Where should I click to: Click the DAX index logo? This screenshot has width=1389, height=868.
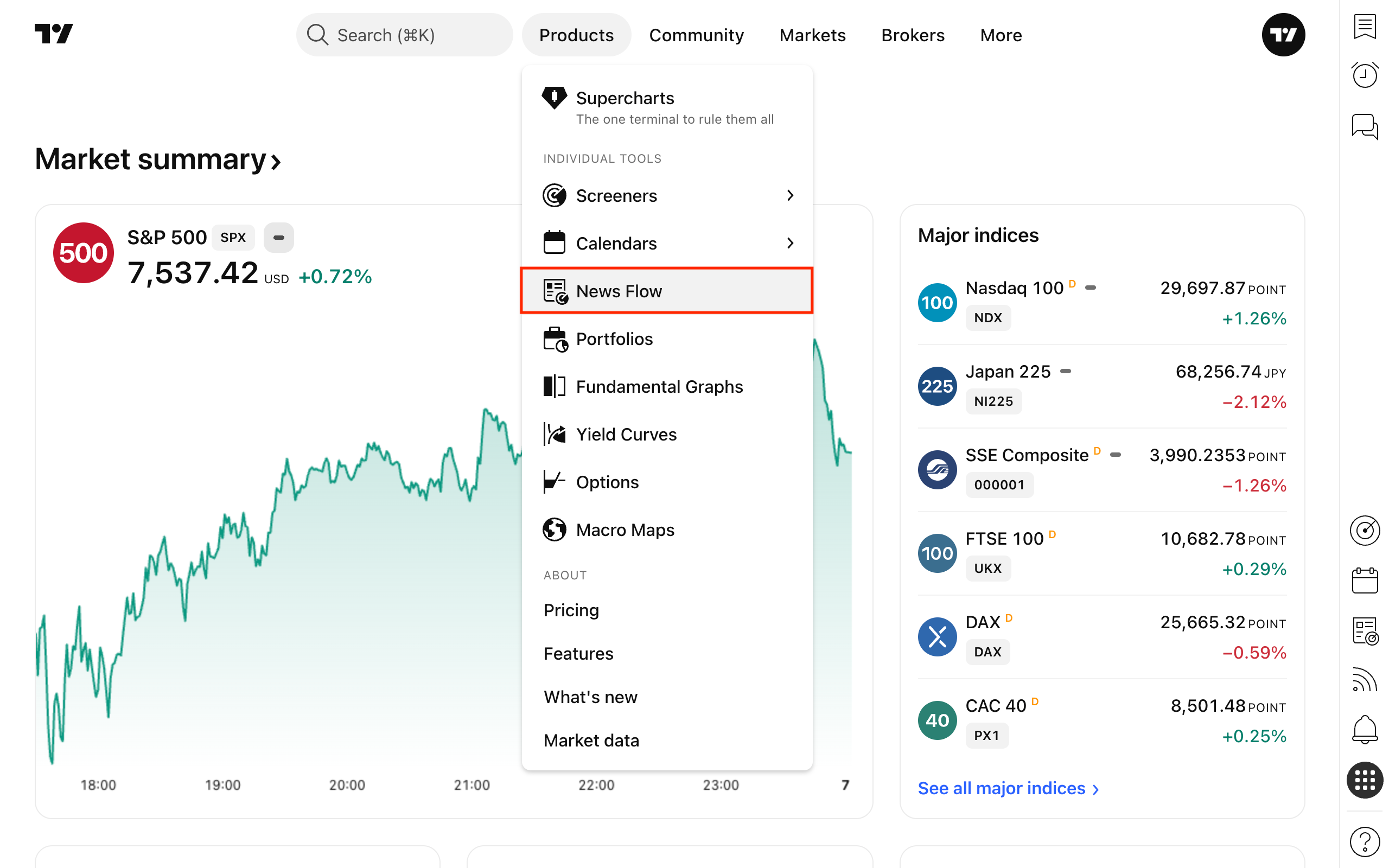(936, 637)
